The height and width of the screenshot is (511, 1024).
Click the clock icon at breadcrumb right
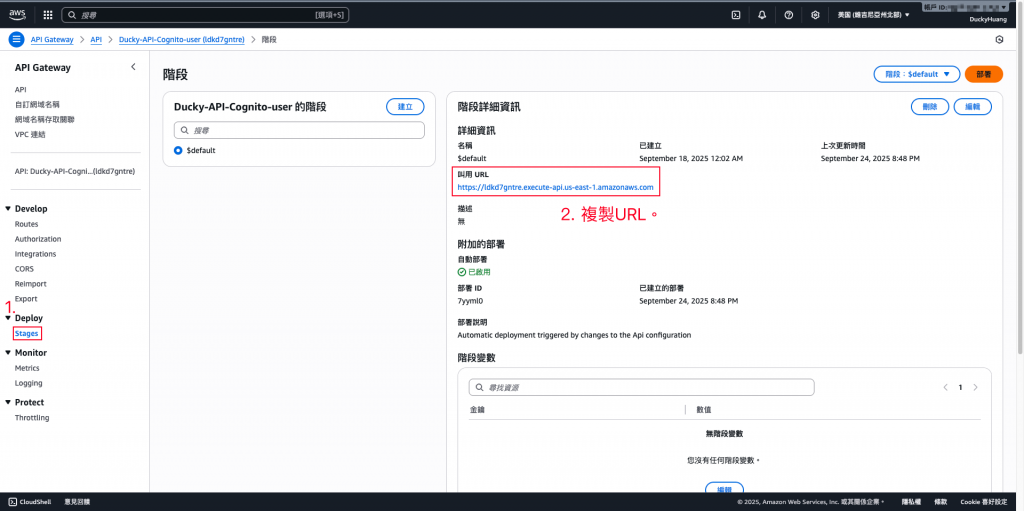pyautogui.click(x=999, y=39)
